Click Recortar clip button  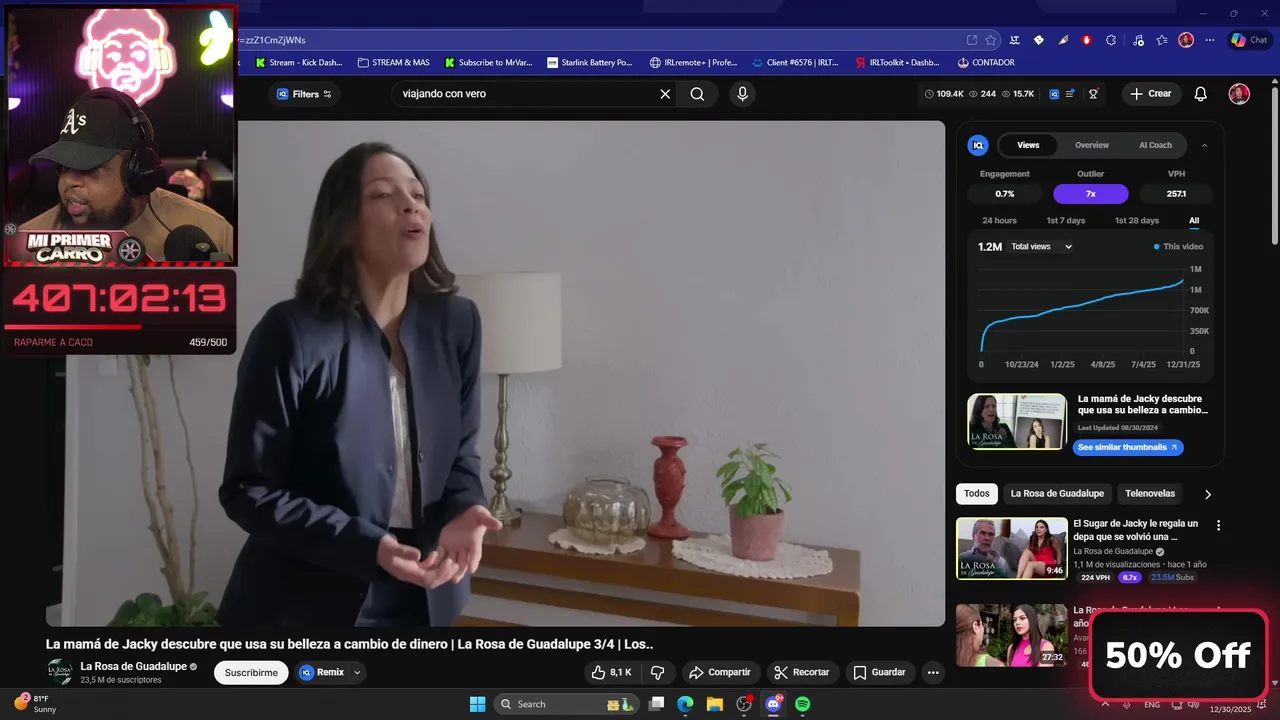pyautogui.click(x=802, y=672)
